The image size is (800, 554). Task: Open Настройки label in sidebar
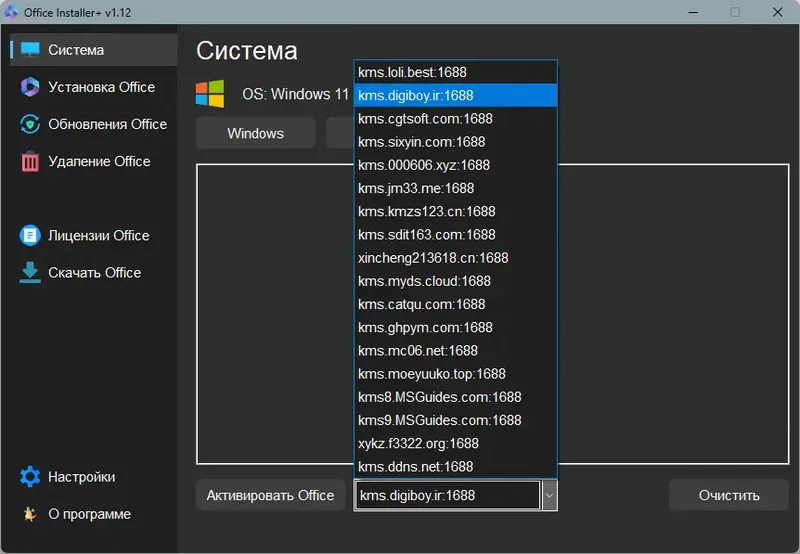tap(82, 477)
